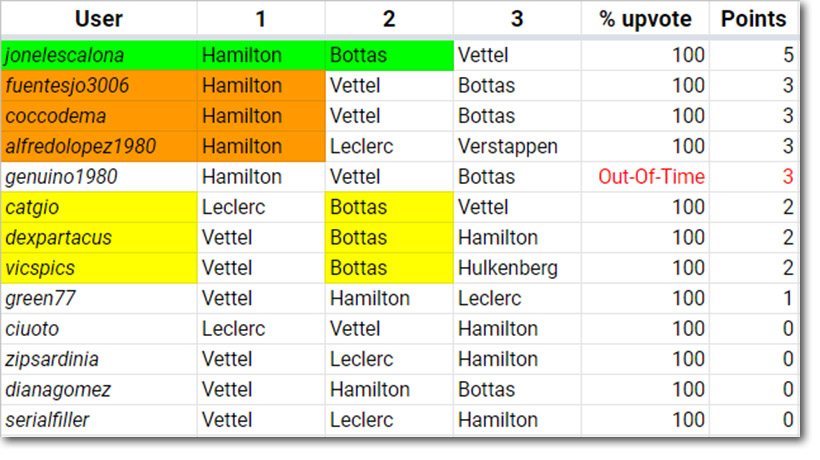Click the column 3 header
Viewport: 820px width, 460px height.
coord(517,18)
